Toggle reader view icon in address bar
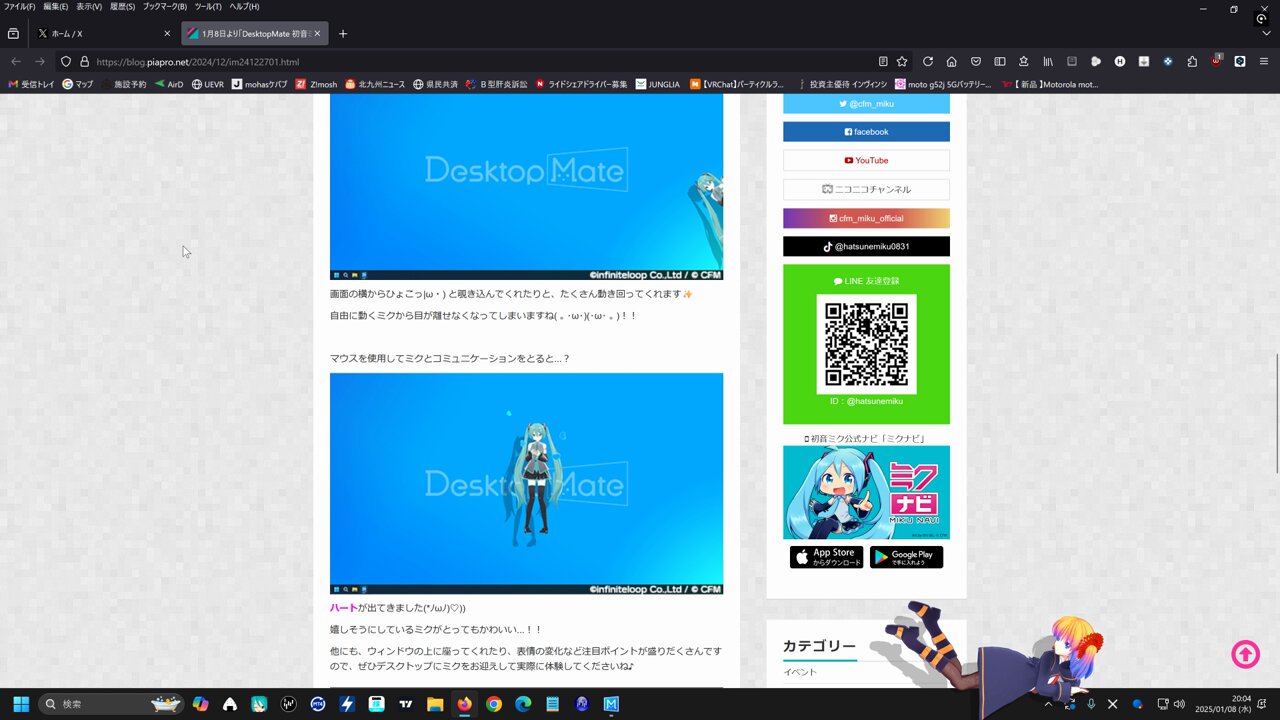This screenshot has height=720, width=1280. point(882,61)
